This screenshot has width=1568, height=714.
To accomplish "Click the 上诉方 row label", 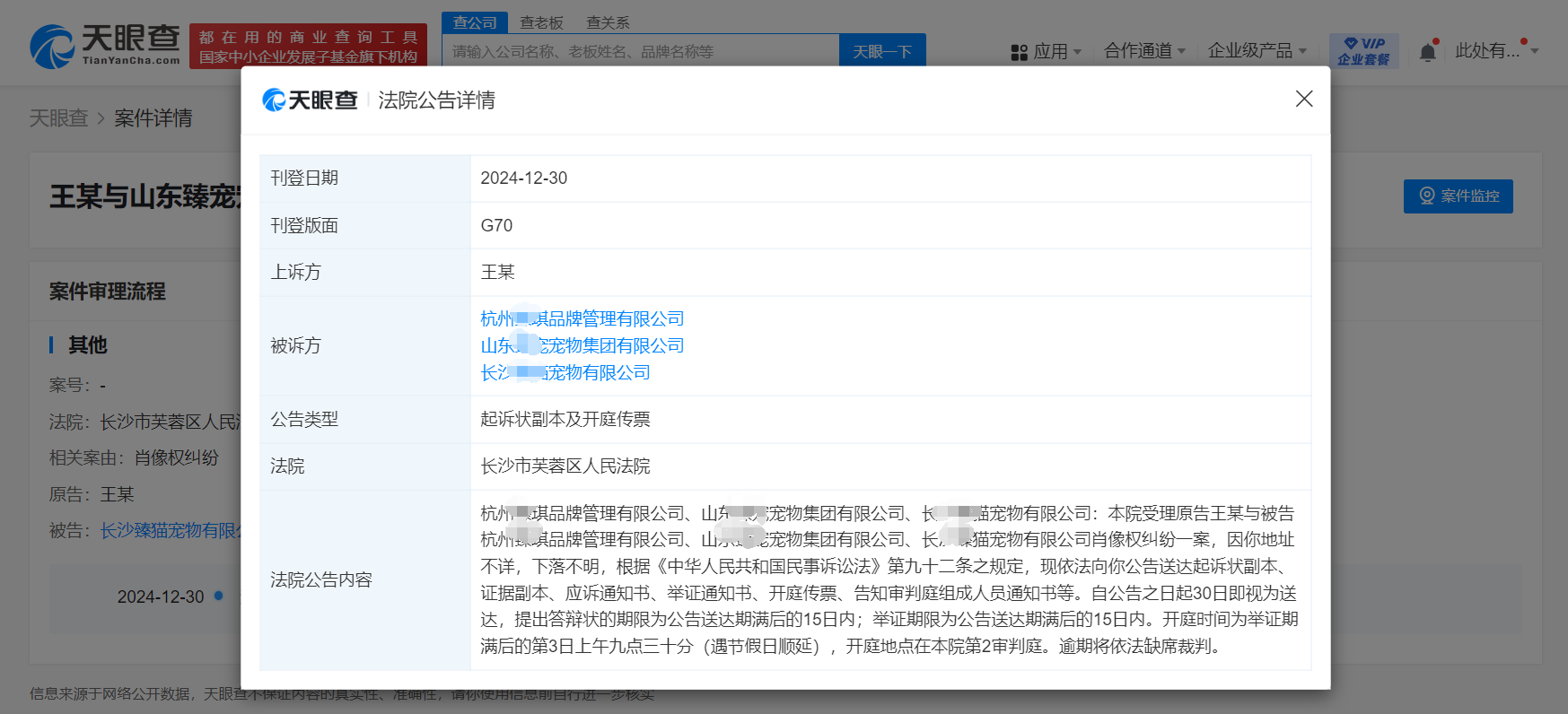I will click(295, 273).
